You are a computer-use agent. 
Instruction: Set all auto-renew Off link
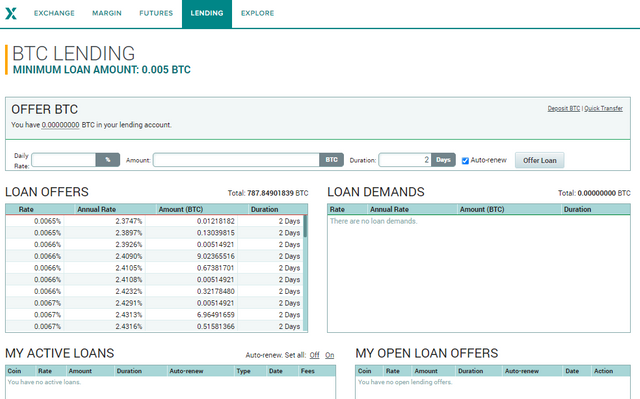click(314, 355)
